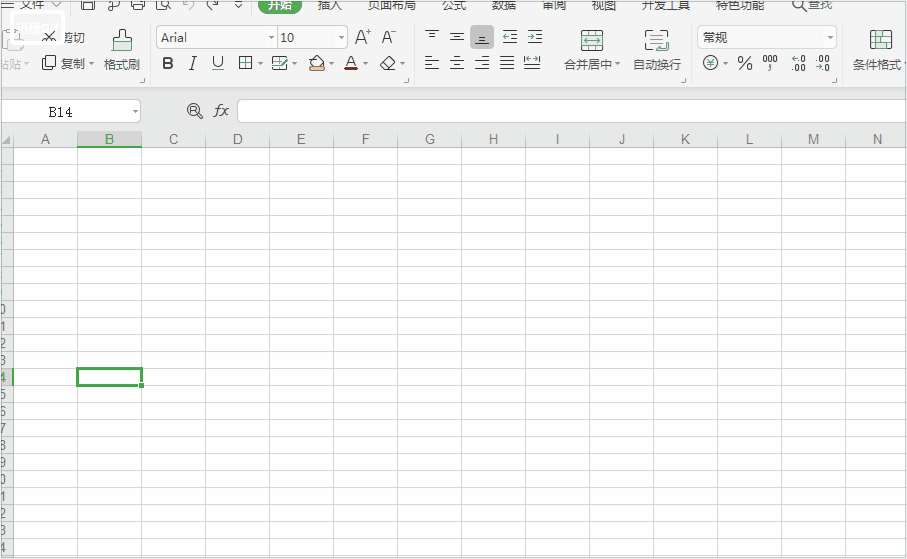
Task: Open the fill color dropdown arrow
Action: [x=331, y=63]
